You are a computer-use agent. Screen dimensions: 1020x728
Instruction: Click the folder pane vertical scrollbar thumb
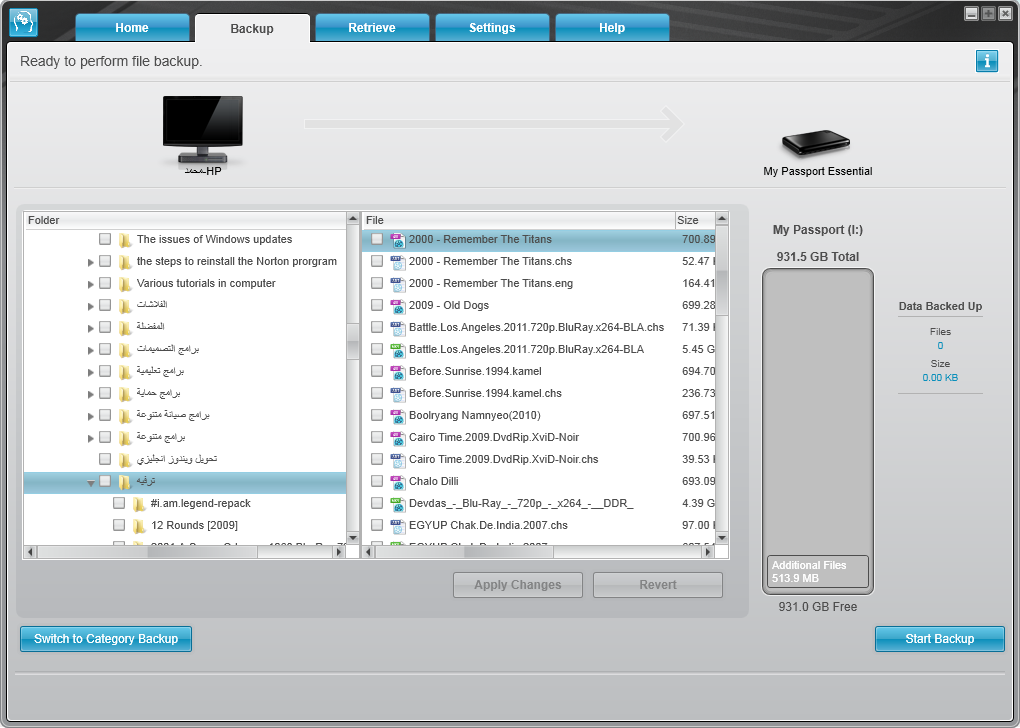pos(353,341)
